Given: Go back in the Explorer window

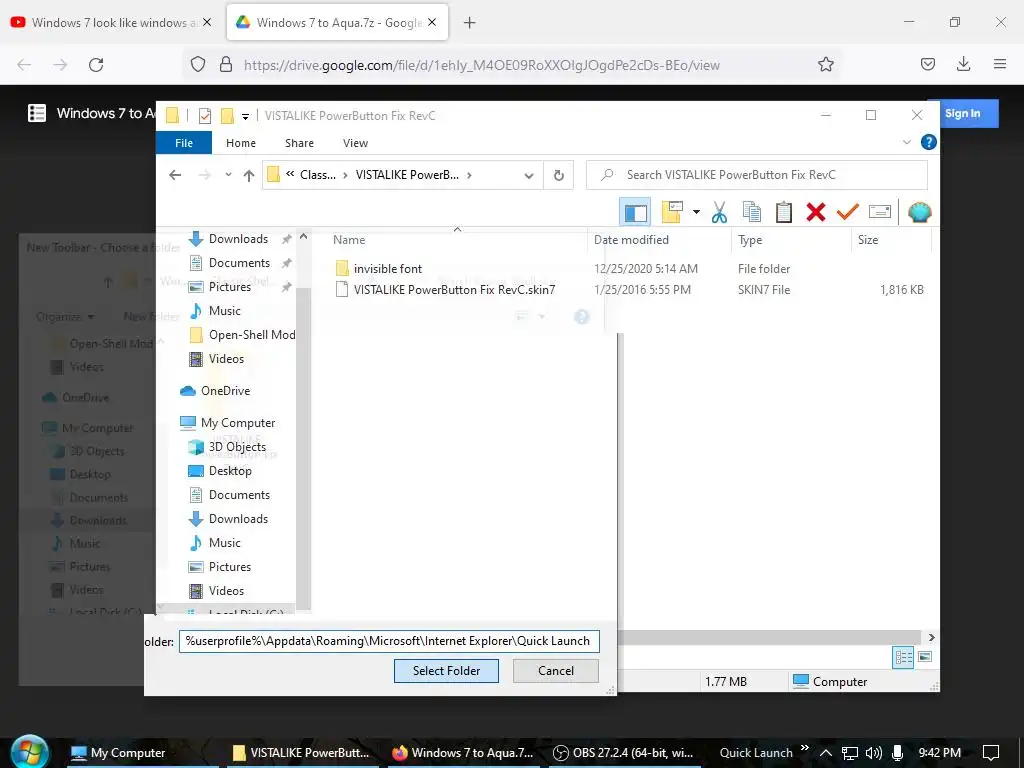Looking at the screenshot, I should [175, 175].
